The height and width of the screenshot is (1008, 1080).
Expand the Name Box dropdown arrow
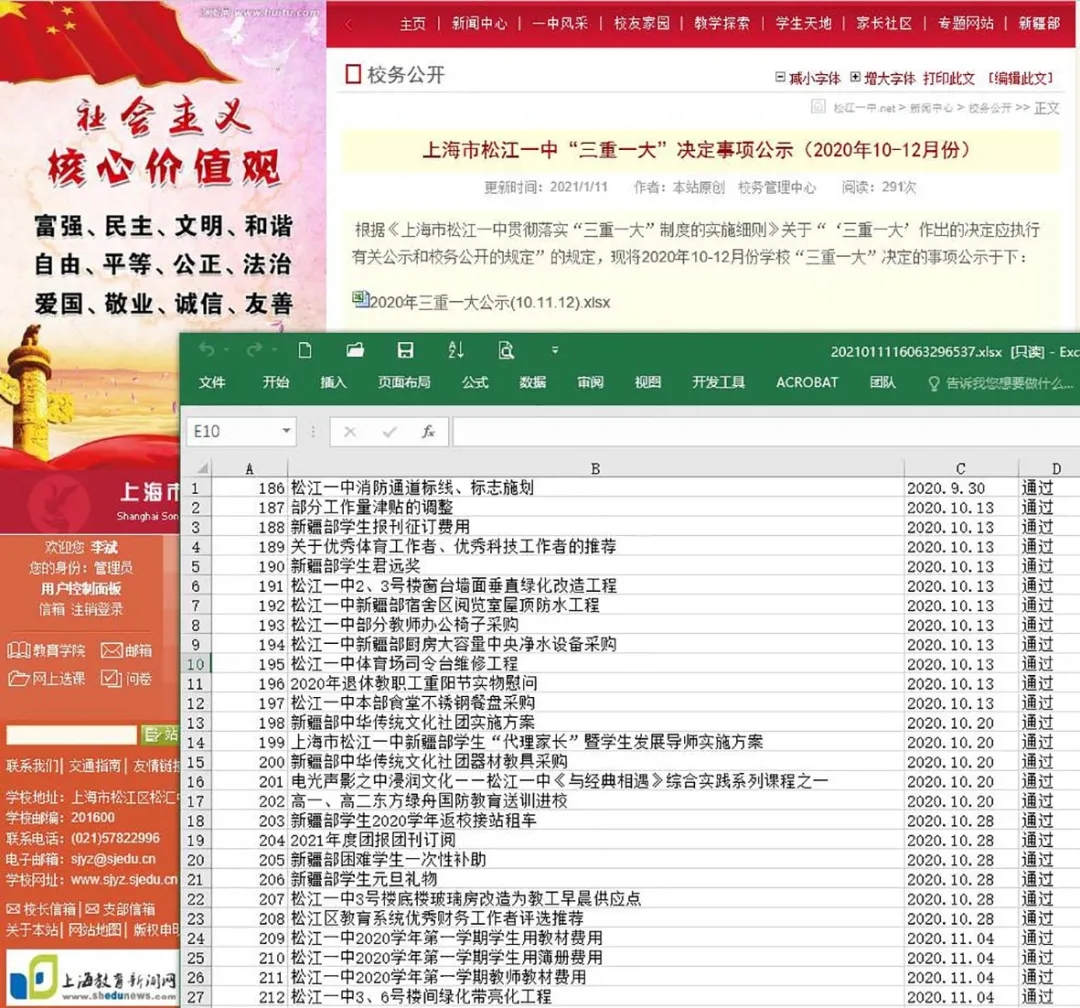click(x=286, y=431)
